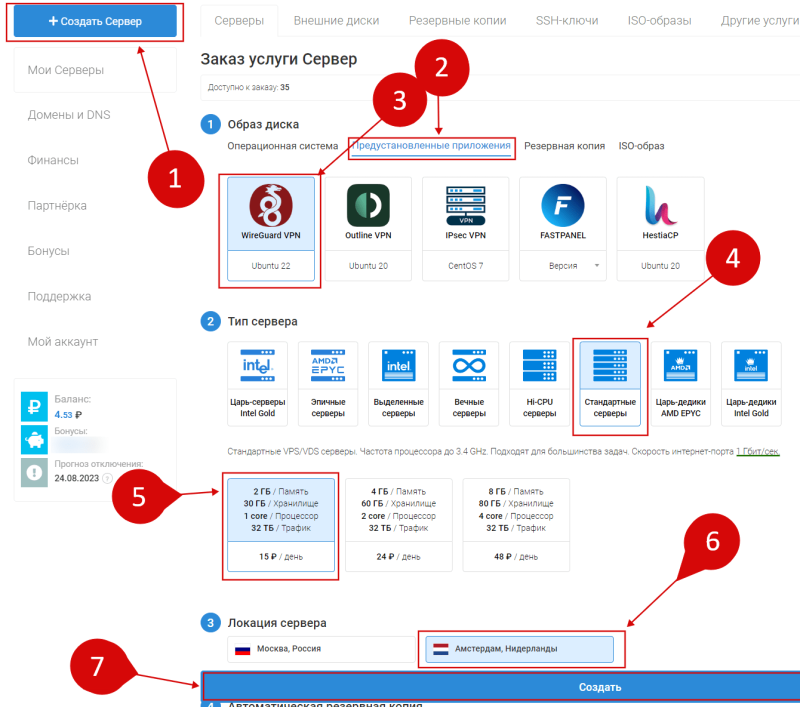Pick the IPsec VPN server icon
This screenshot has height=707, width=800.
pyautogui.click(x=466, y=206)
